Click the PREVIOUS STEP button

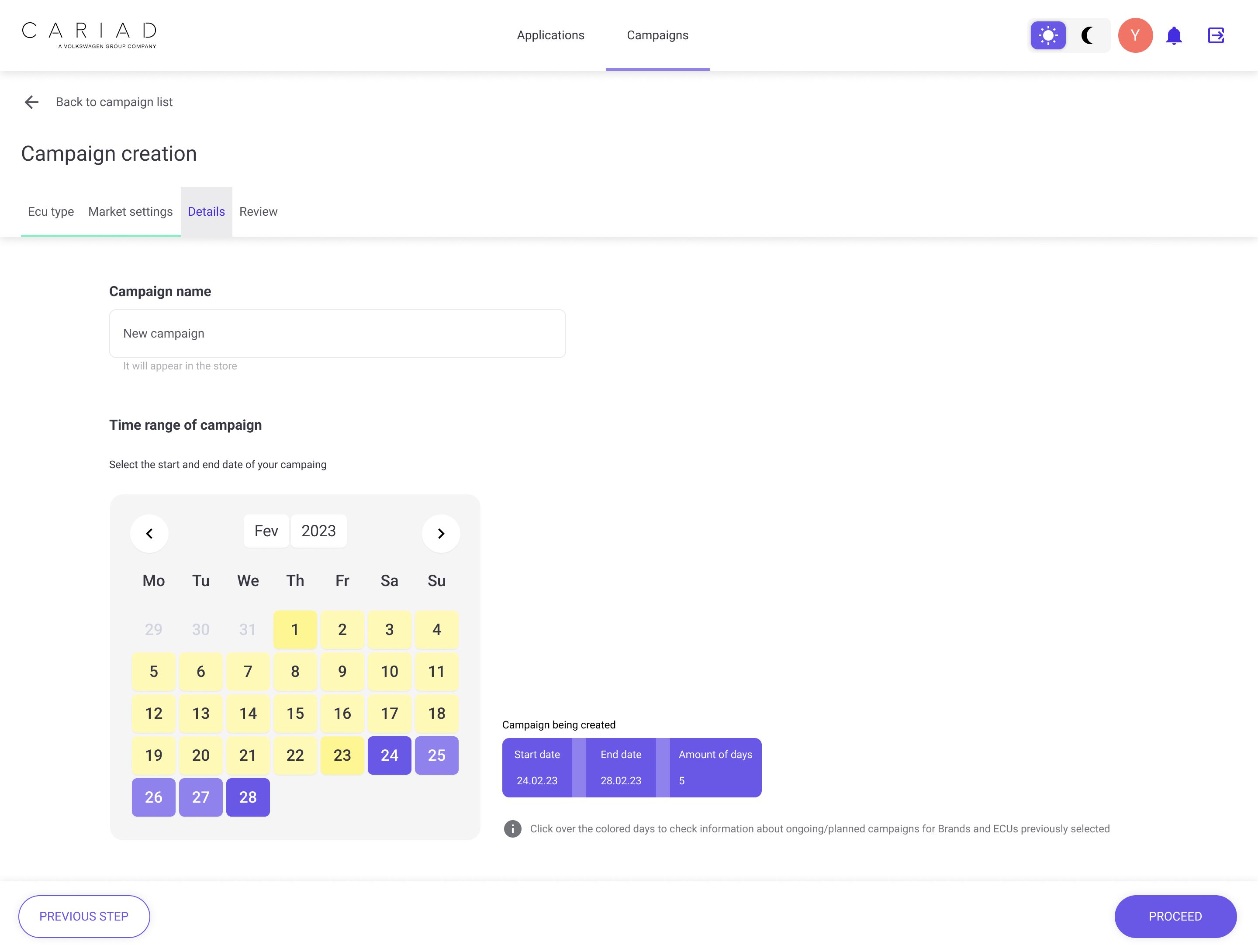[x=84, y=916]
